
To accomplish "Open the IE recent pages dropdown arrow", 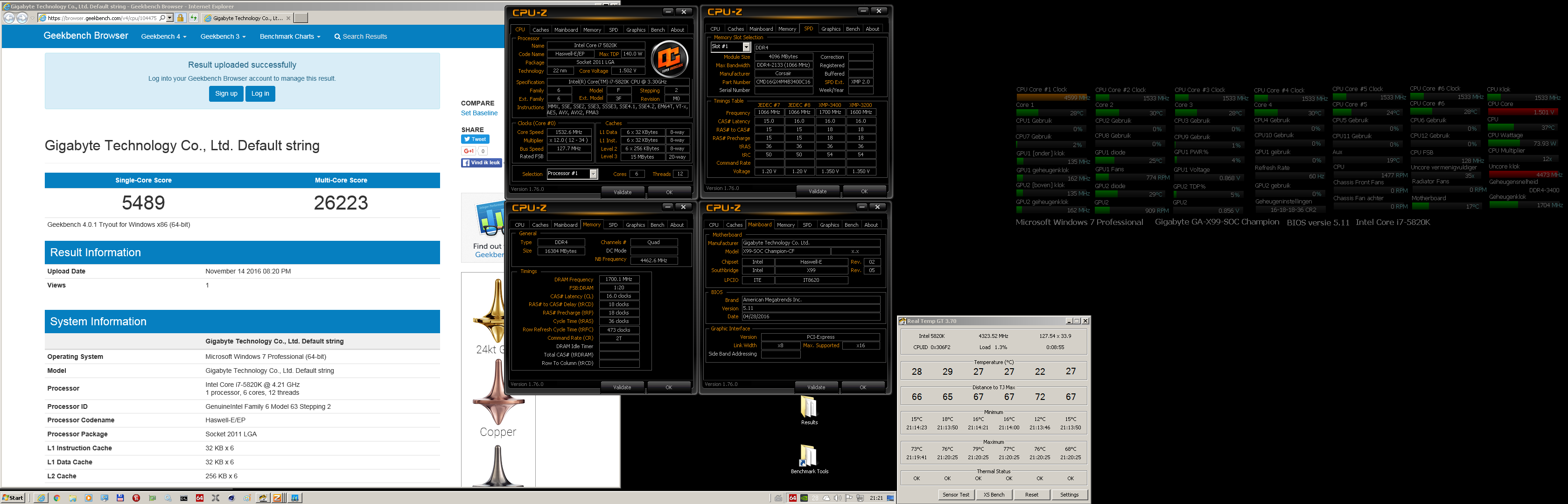I will [32, 18].
